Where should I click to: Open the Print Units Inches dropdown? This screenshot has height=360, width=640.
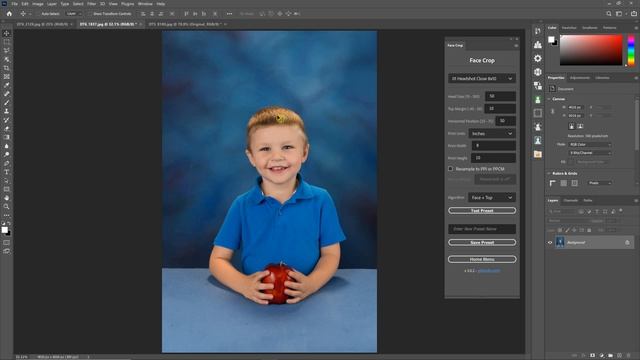(491, 133)
